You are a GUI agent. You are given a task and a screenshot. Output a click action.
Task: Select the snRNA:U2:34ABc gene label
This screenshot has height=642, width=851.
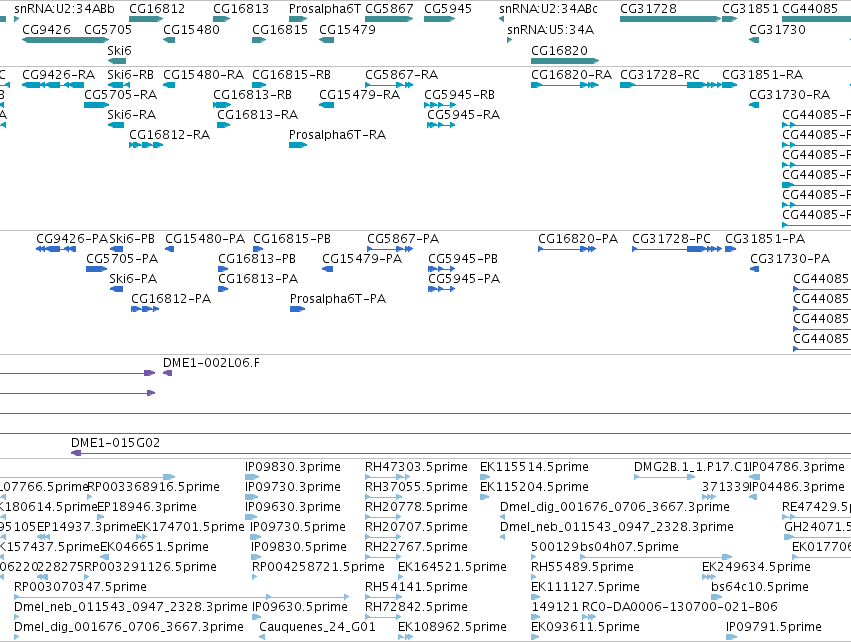(548, 9)
